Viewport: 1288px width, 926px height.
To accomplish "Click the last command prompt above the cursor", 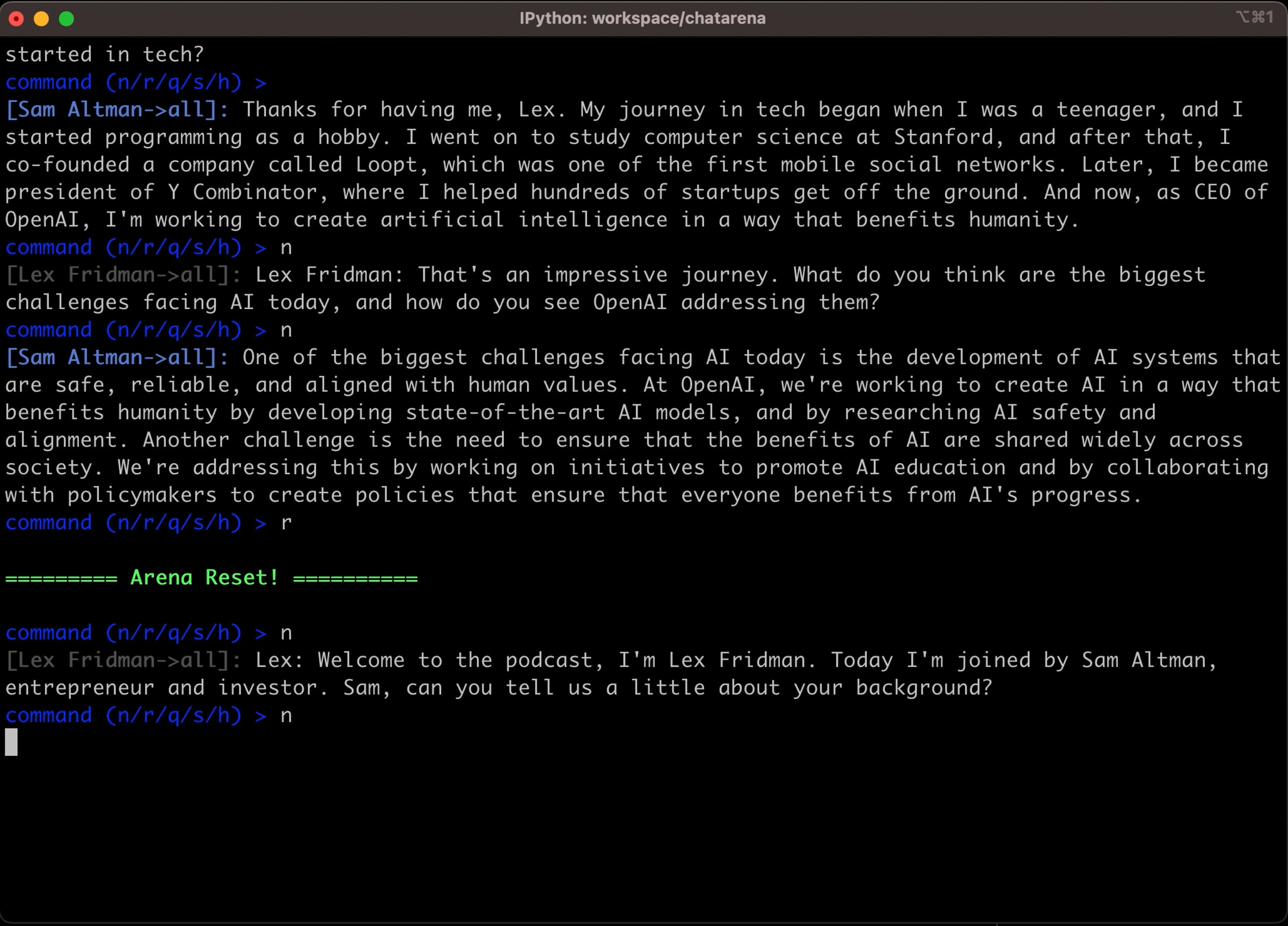I will click(136, 715).
